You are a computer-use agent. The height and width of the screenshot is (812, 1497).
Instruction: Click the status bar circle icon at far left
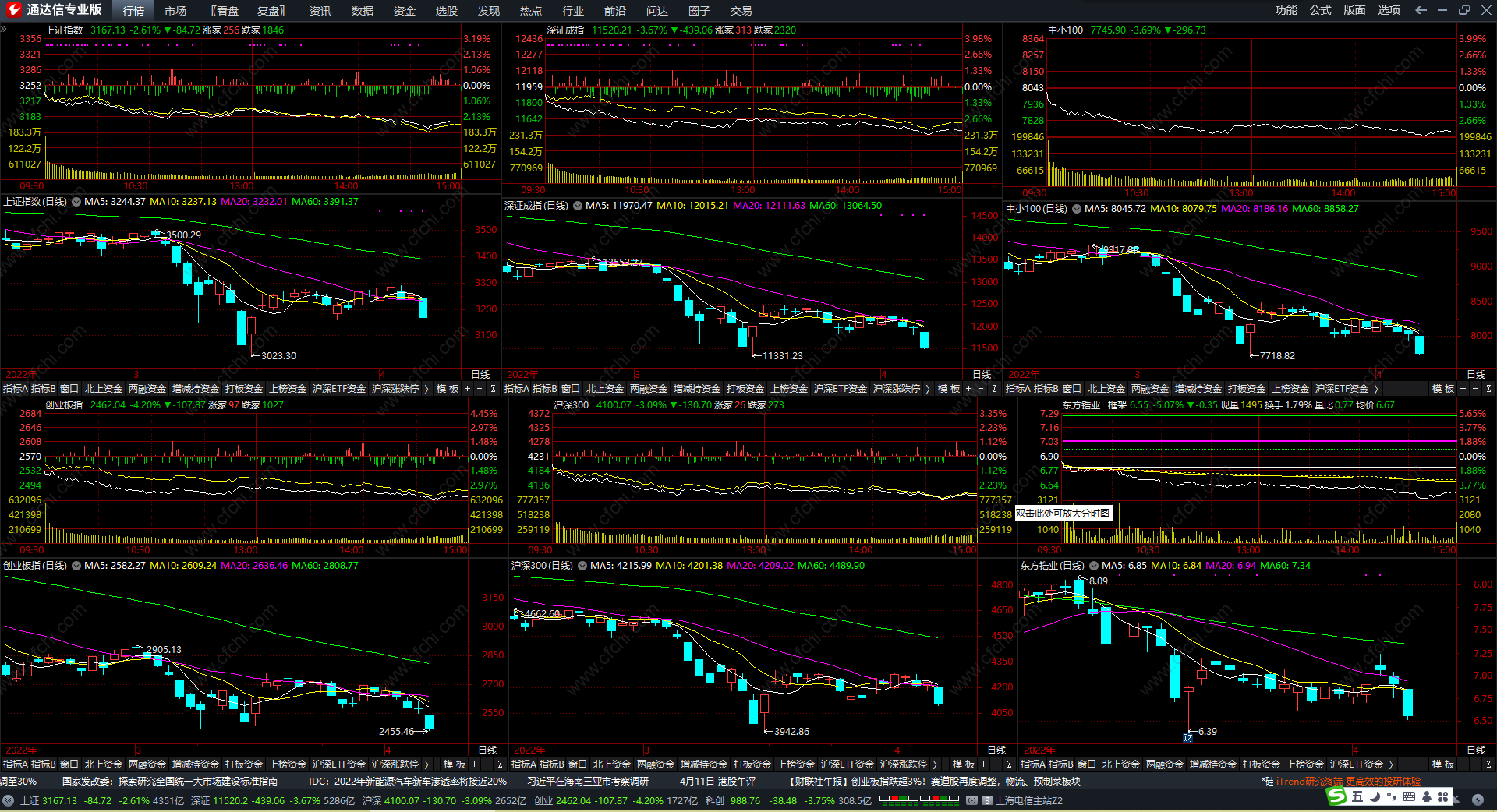pos(8,800)
